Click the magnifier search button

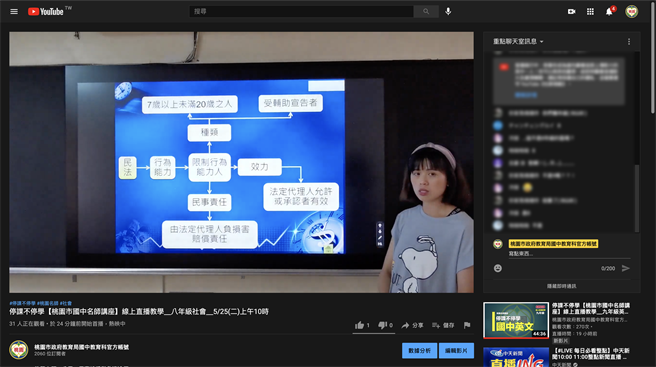pyautogui.click(x=426, y=12)
